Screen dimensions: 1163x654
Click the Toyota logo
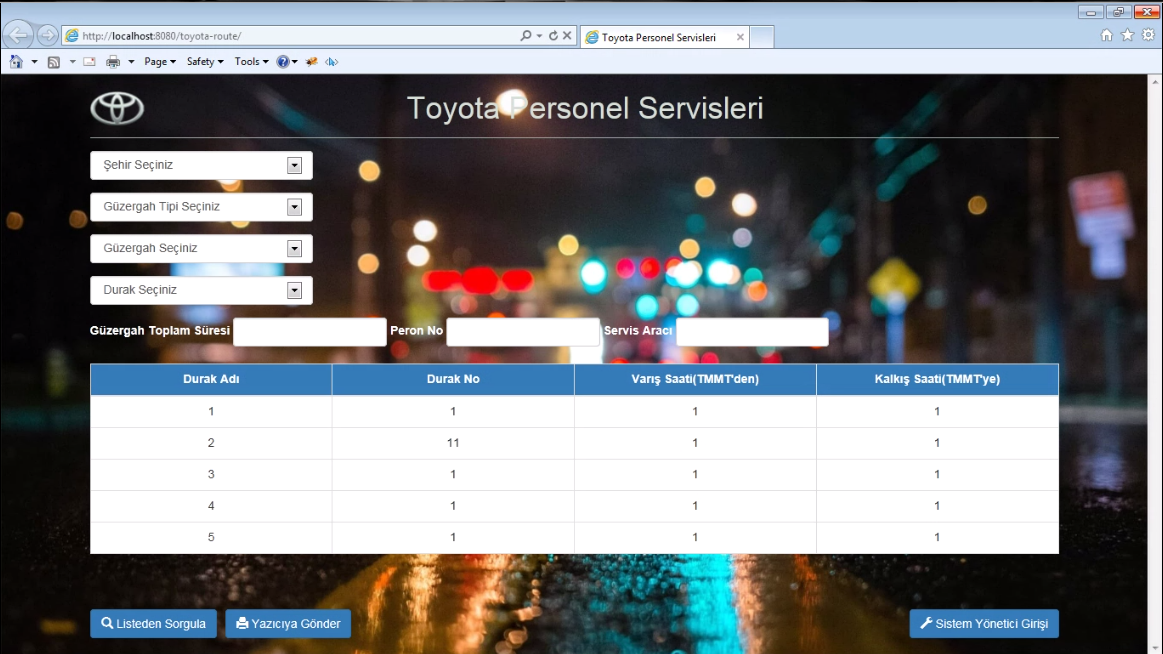click(117, 108)
